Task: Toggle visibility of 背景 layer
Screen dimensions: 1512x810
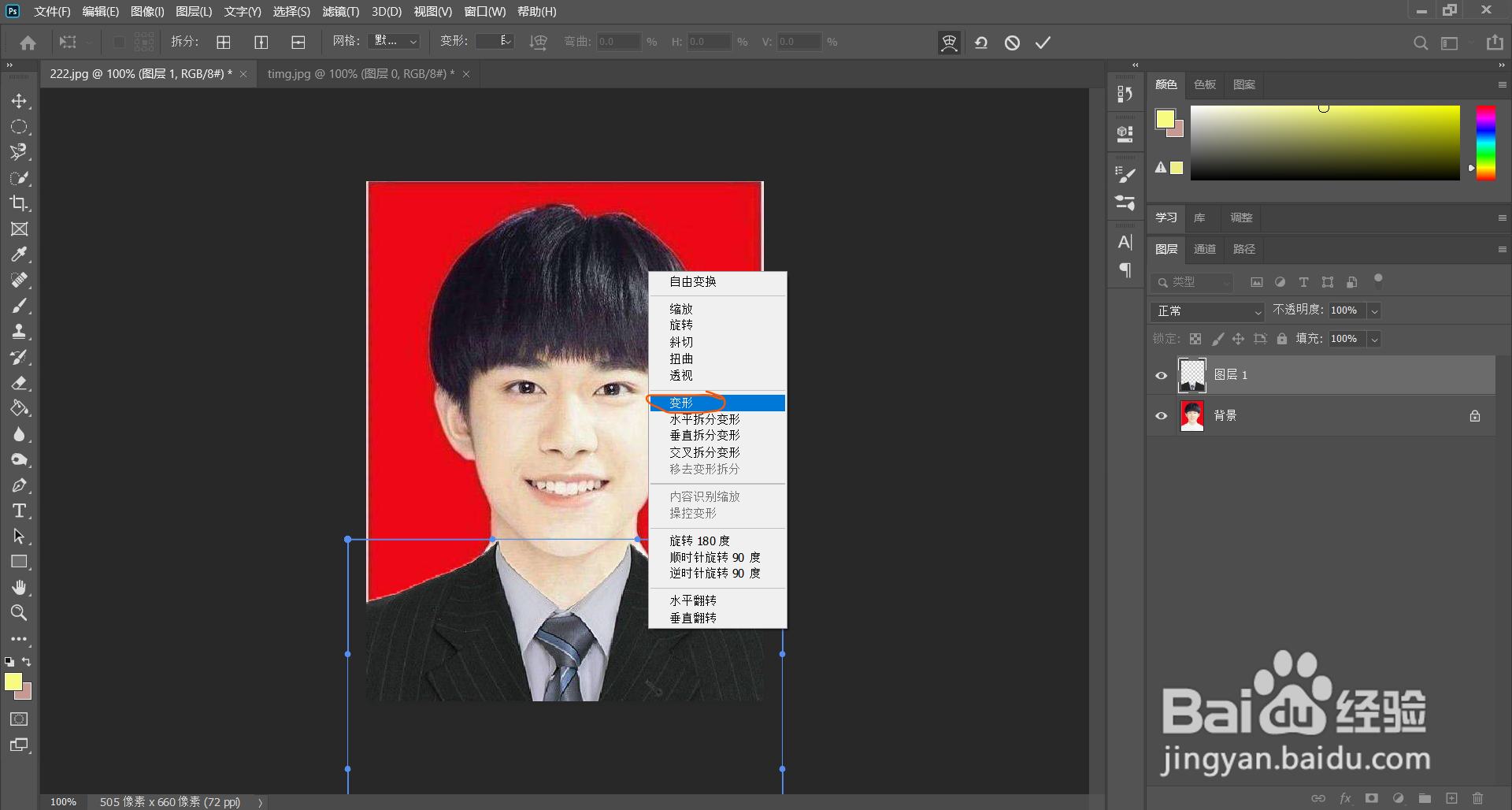Action: 1161,416
